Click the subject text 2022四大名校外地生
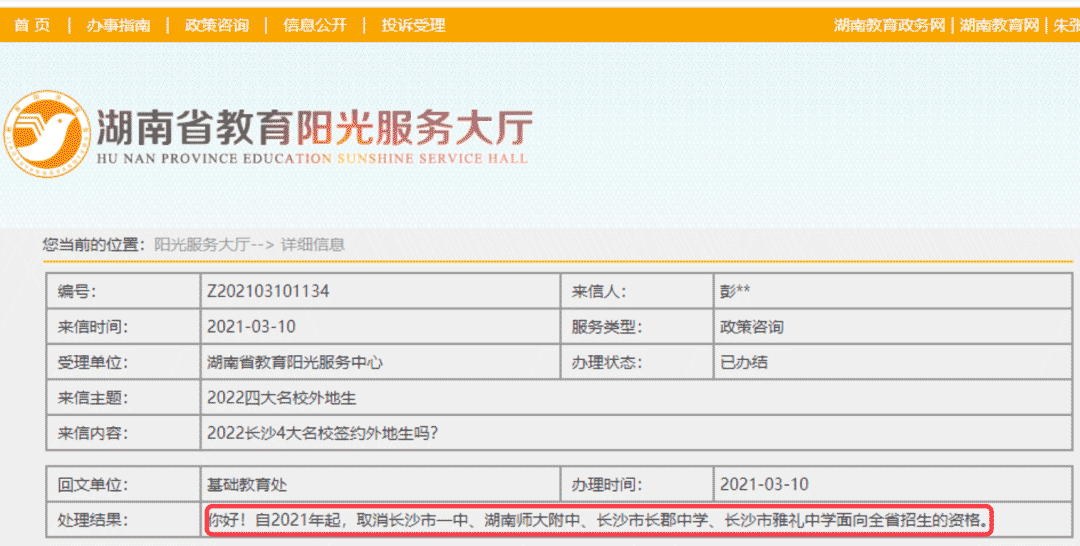This screenshot has height=546, width=1080. 282,397
